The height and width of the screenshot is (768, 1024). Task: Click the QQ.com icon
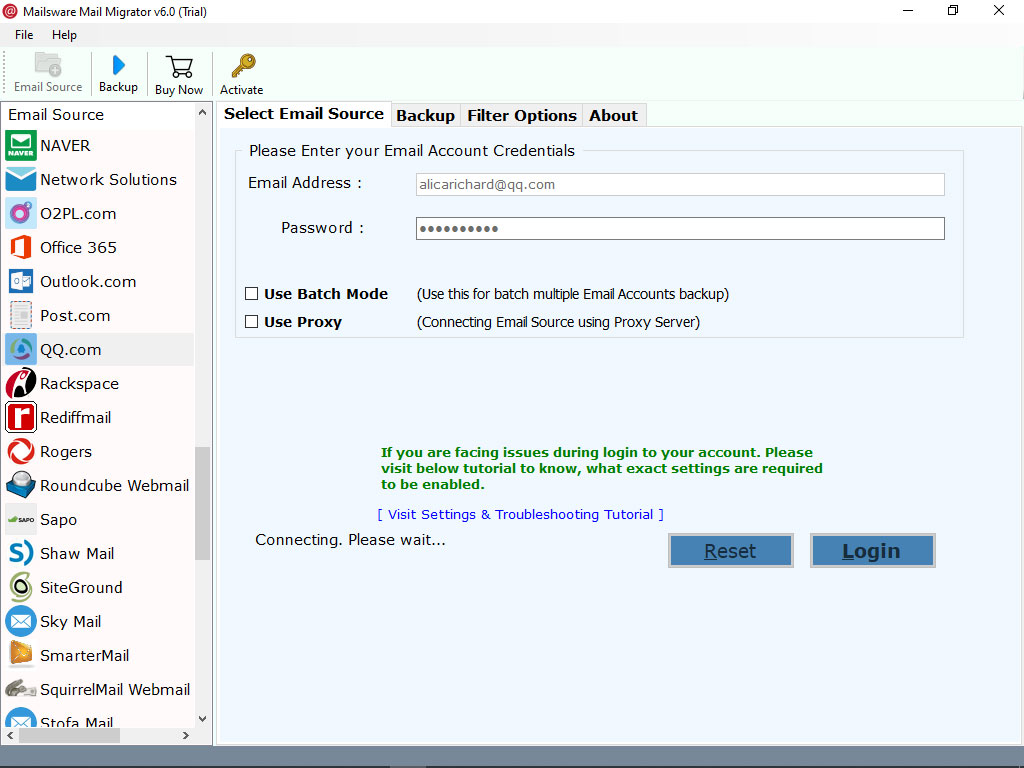[21, 349]
